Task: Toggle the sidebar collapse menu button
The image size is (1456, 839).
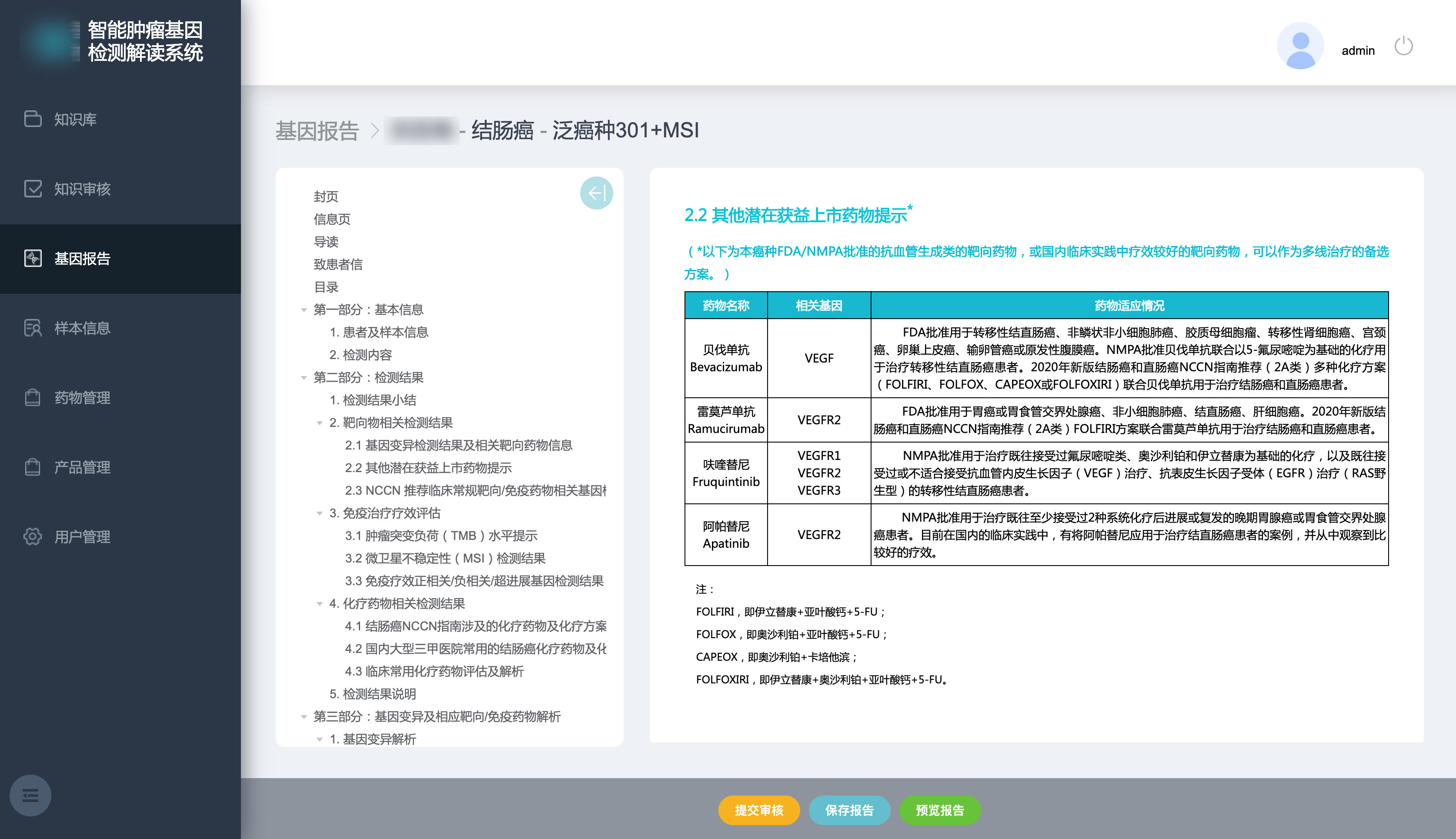Action: [30, 796]
